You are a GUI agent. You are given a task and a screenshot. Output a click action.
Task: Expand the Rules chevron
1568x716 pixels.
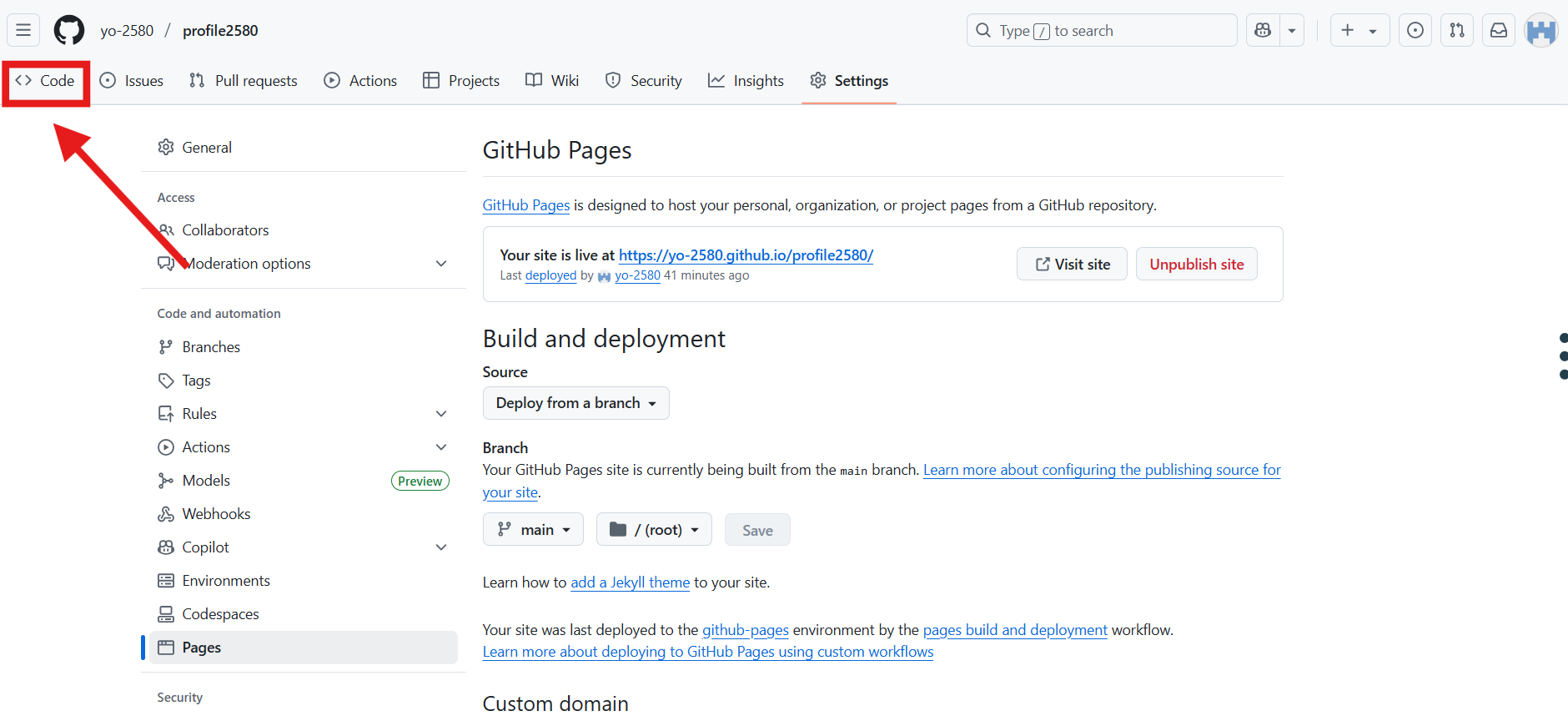tap(441, 413)
